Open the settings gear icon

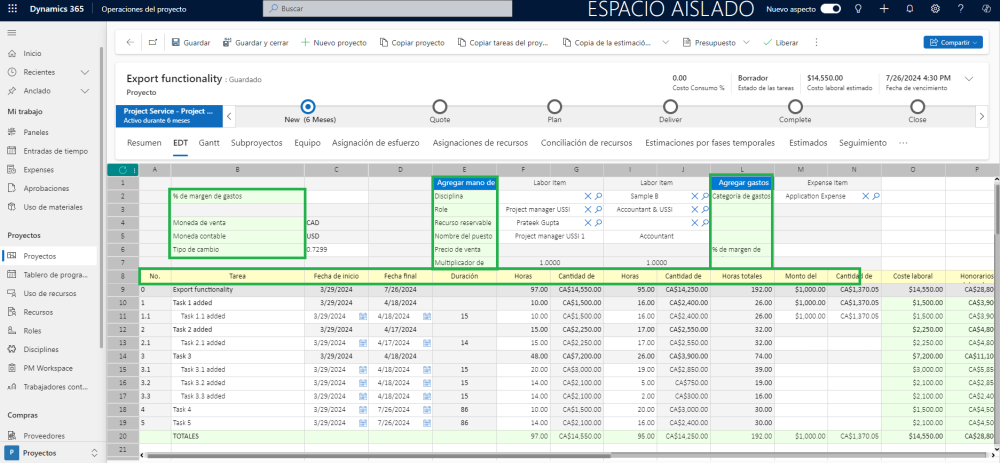tap(934, 8)
